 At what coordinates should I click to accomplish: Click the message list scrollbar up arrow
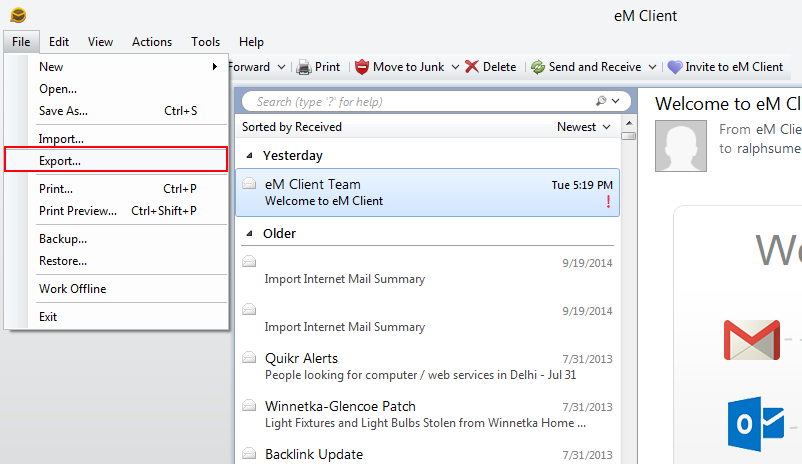629,123
